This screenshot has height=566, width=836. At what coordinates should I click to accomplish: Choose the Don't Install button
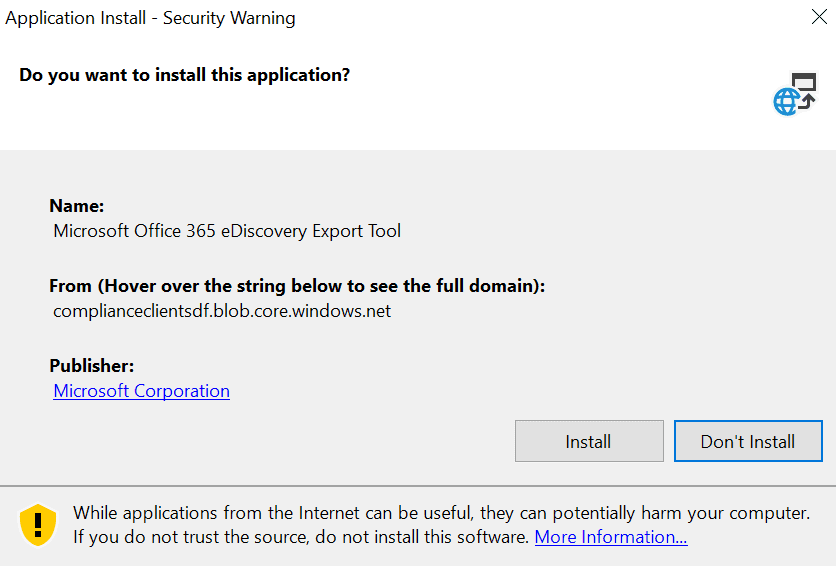[748, 441]
